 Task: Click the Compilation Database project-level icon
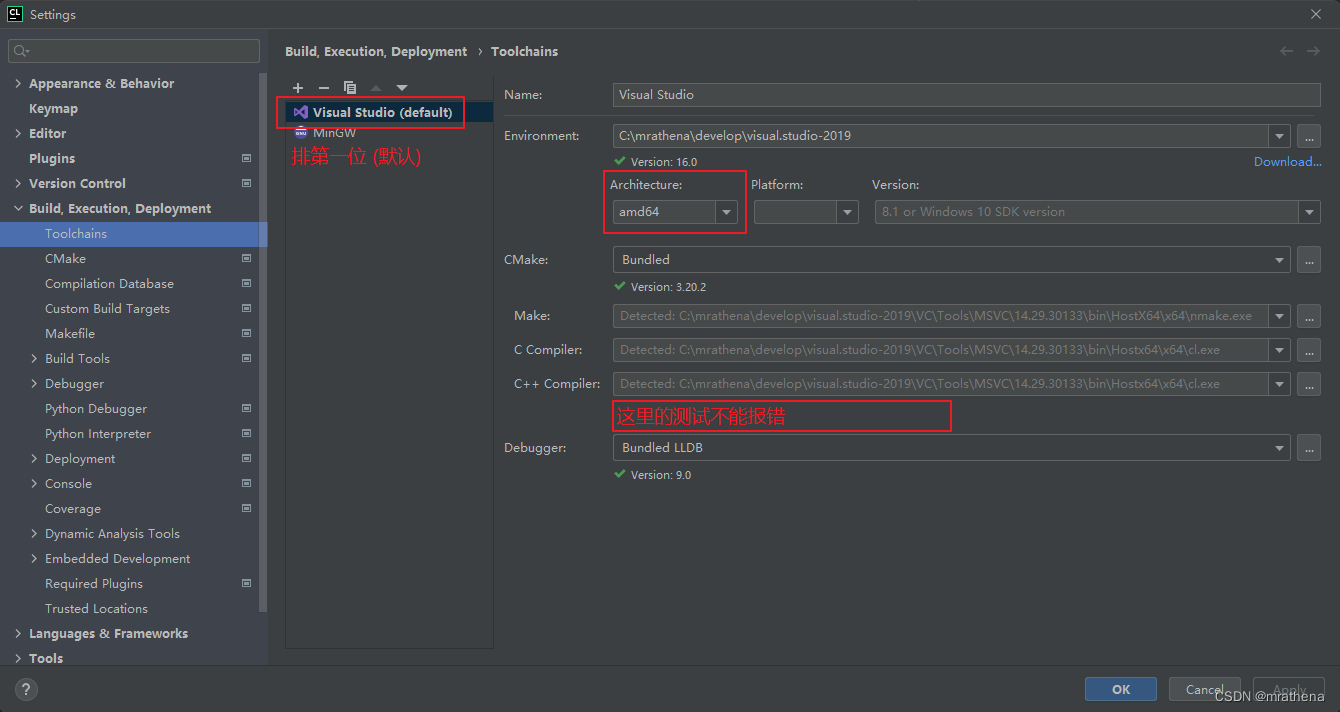coord(247,283)
